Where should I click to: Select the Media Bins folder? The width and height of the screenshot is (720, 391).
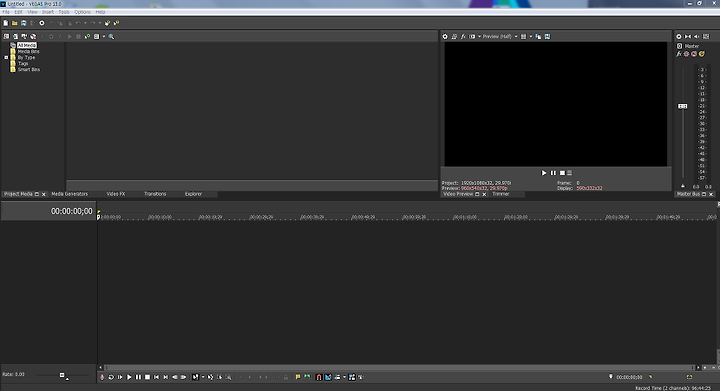pos(28,51)
